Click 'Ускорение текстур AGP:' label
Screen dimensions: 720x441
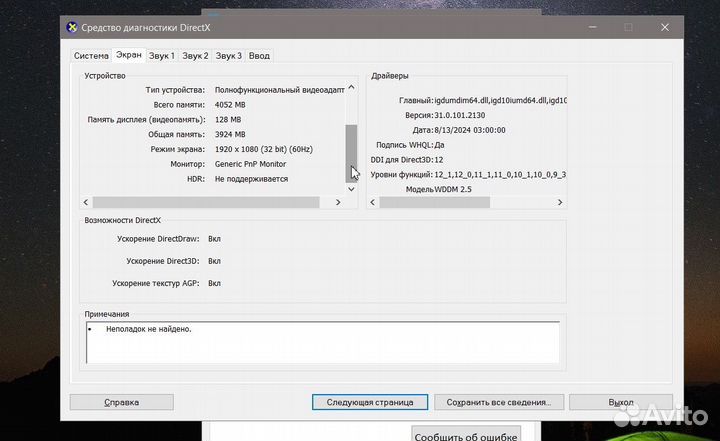[156, 283]
